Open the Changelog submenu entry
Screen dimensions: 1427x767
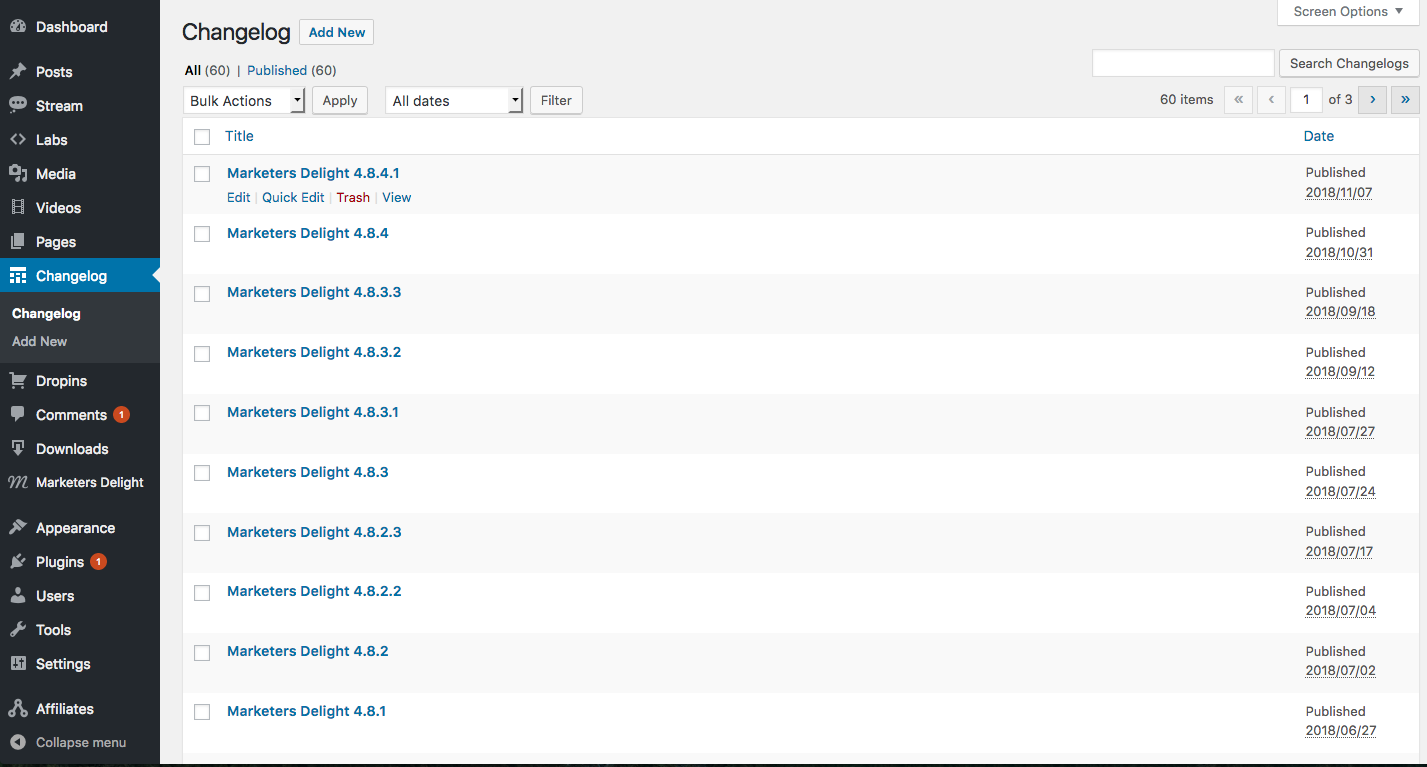pos(46,313)
